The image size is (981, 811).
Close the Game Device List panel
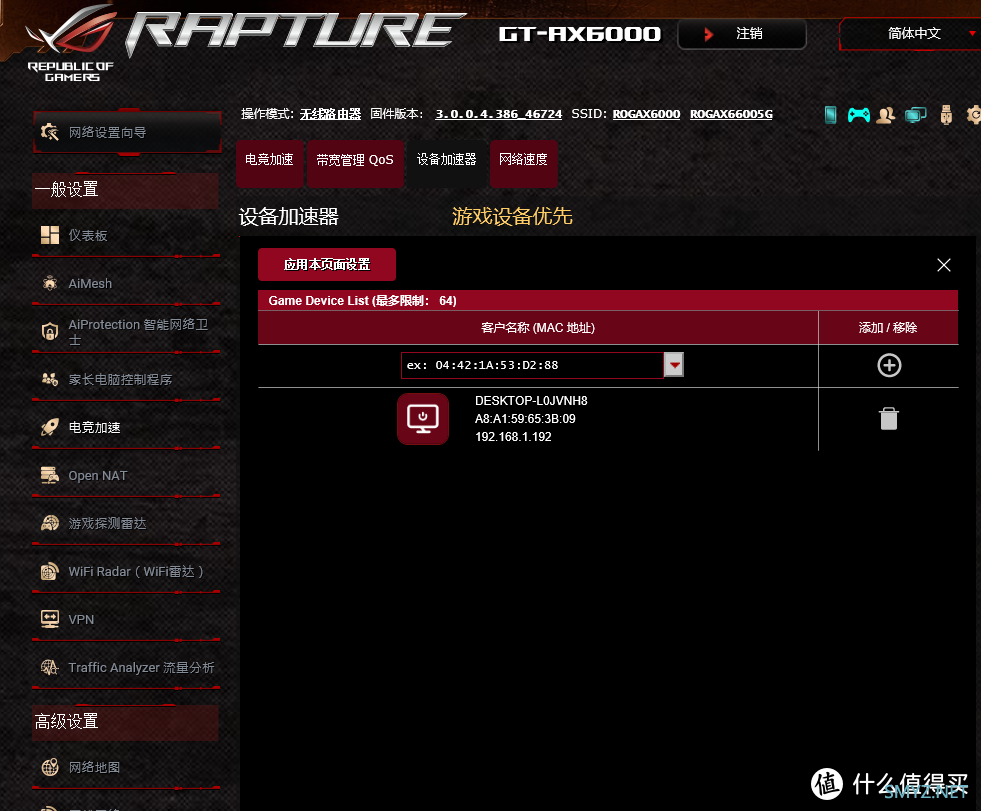pyautogui.click(x=943, y=265)
